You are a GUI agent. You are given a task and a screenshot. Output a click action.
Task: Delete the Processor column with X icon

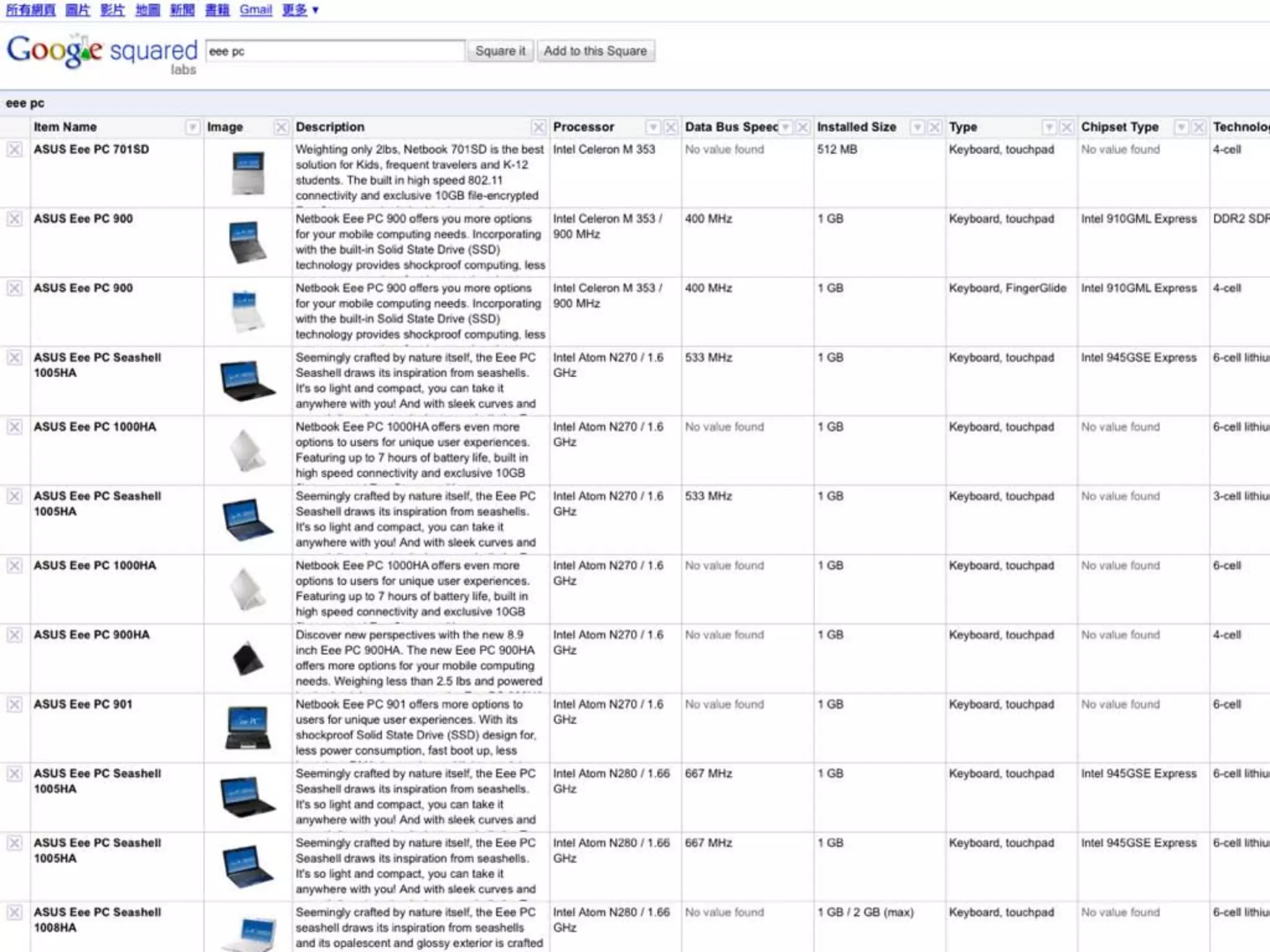670,127
